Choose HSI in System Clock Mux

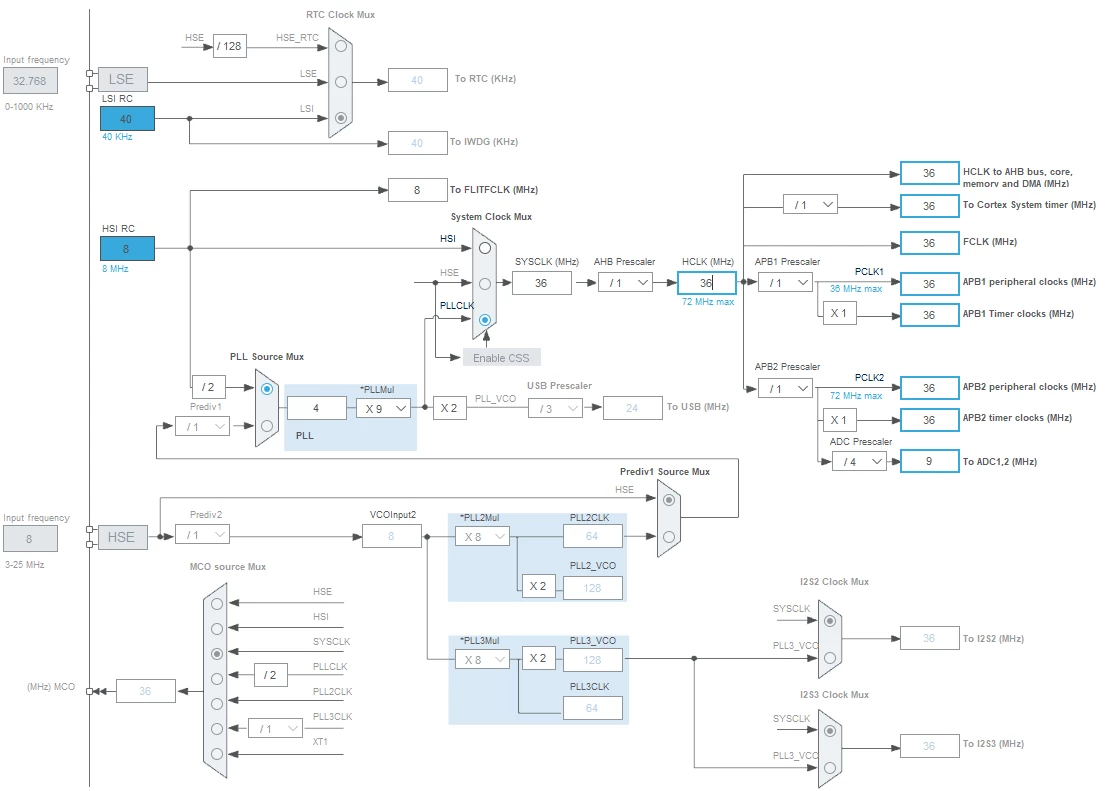click(485, 248)
